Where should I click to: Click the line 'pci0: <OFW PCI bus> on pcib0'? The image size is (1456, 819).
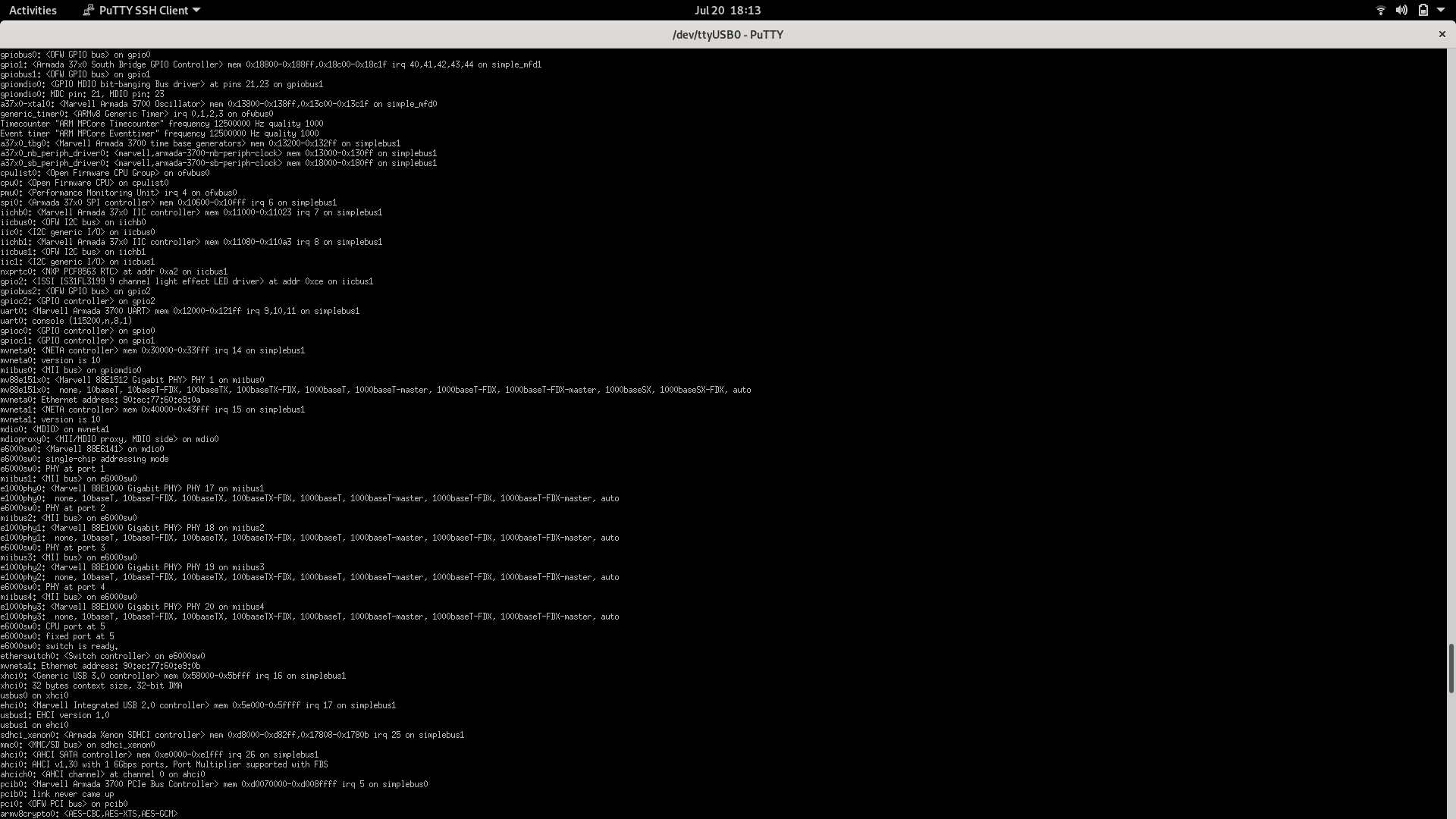(64, 804)
